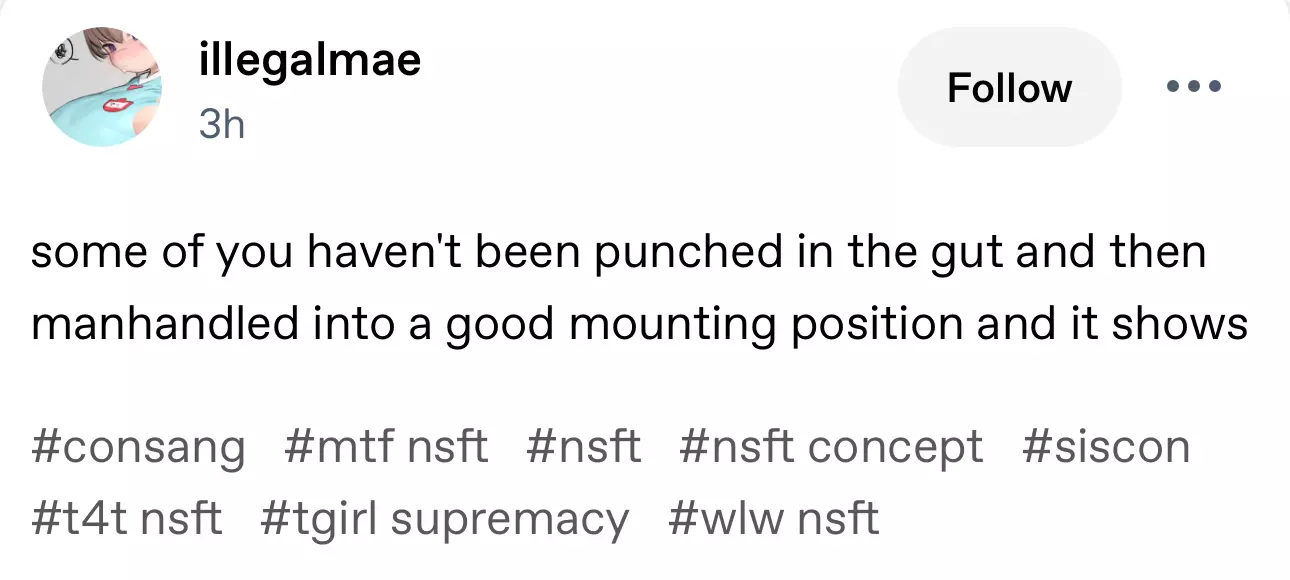Click the post body text
Screen dimensions: 1290x580
click(640, 288)
